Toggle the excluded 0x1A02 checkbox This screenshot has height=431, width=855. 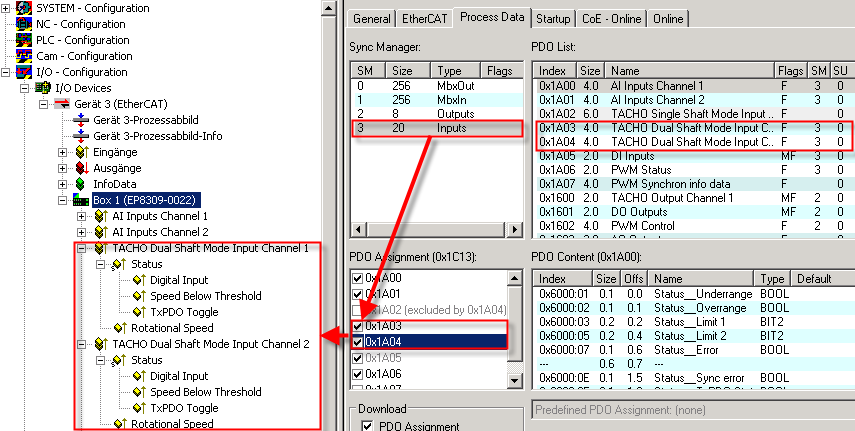(358, 310)
